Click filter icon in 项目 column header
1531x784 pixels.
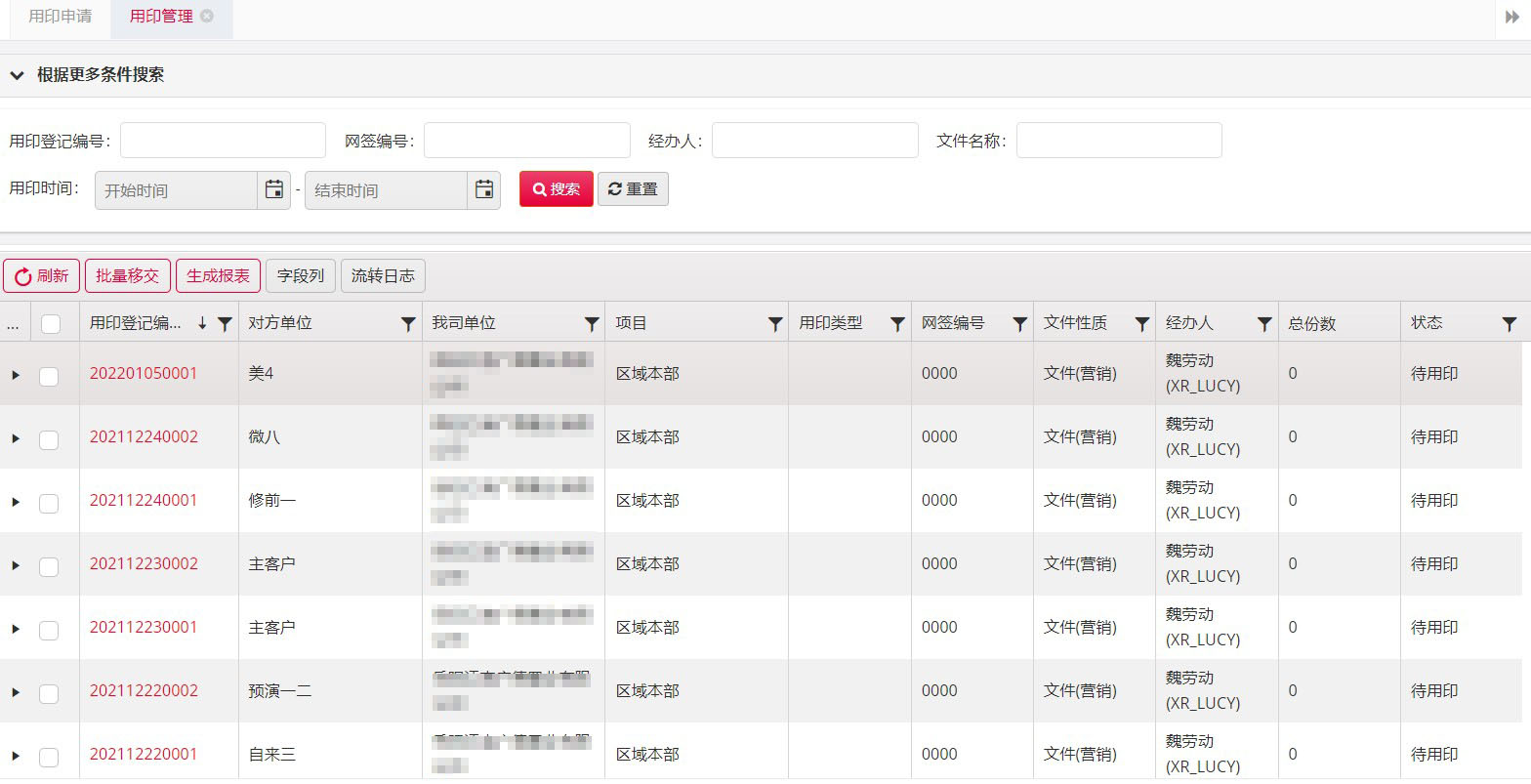tap(775, 324)
